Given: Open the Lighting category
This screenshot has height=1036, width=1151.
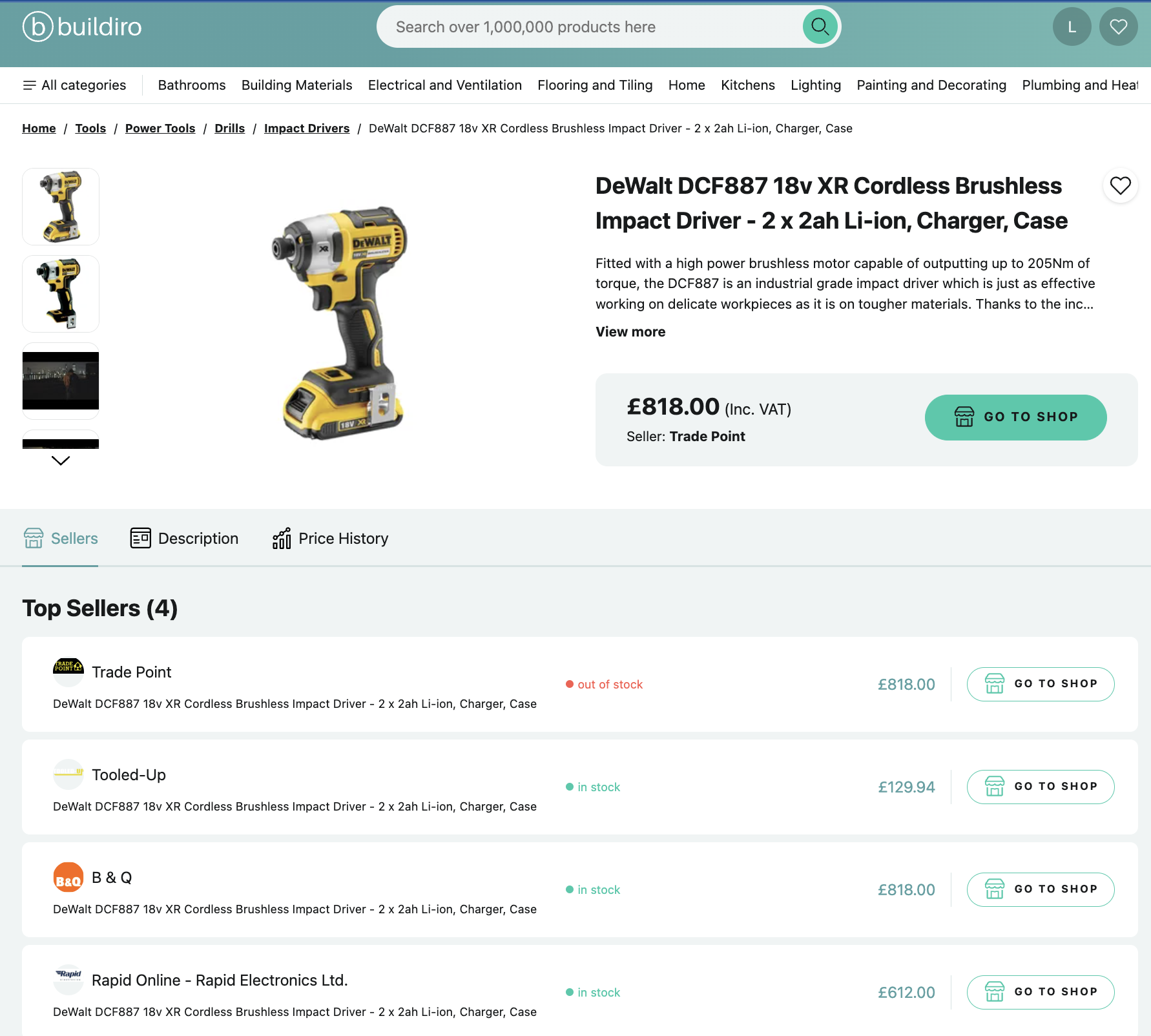Looking at the screenshot, I should pyautogui.click(x=816, y=85).
